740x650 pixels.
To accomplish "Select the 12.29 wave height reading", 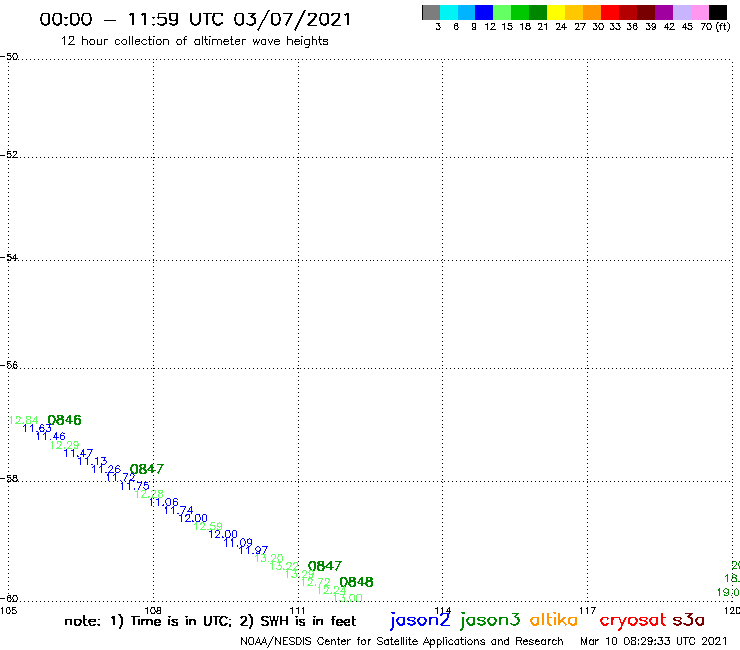I will [x=65, y=445].
